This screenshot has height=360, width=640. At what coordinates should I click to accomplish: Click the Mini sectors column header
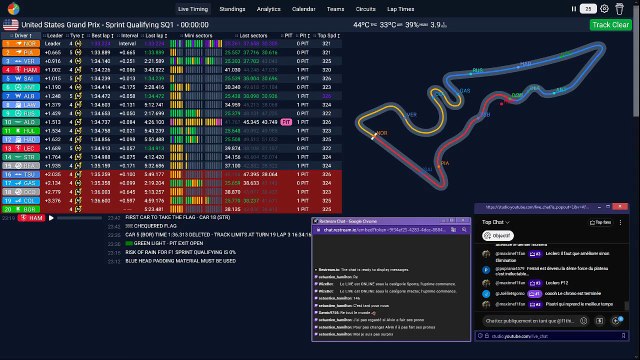pyautogui.click(x=196, y=36)
